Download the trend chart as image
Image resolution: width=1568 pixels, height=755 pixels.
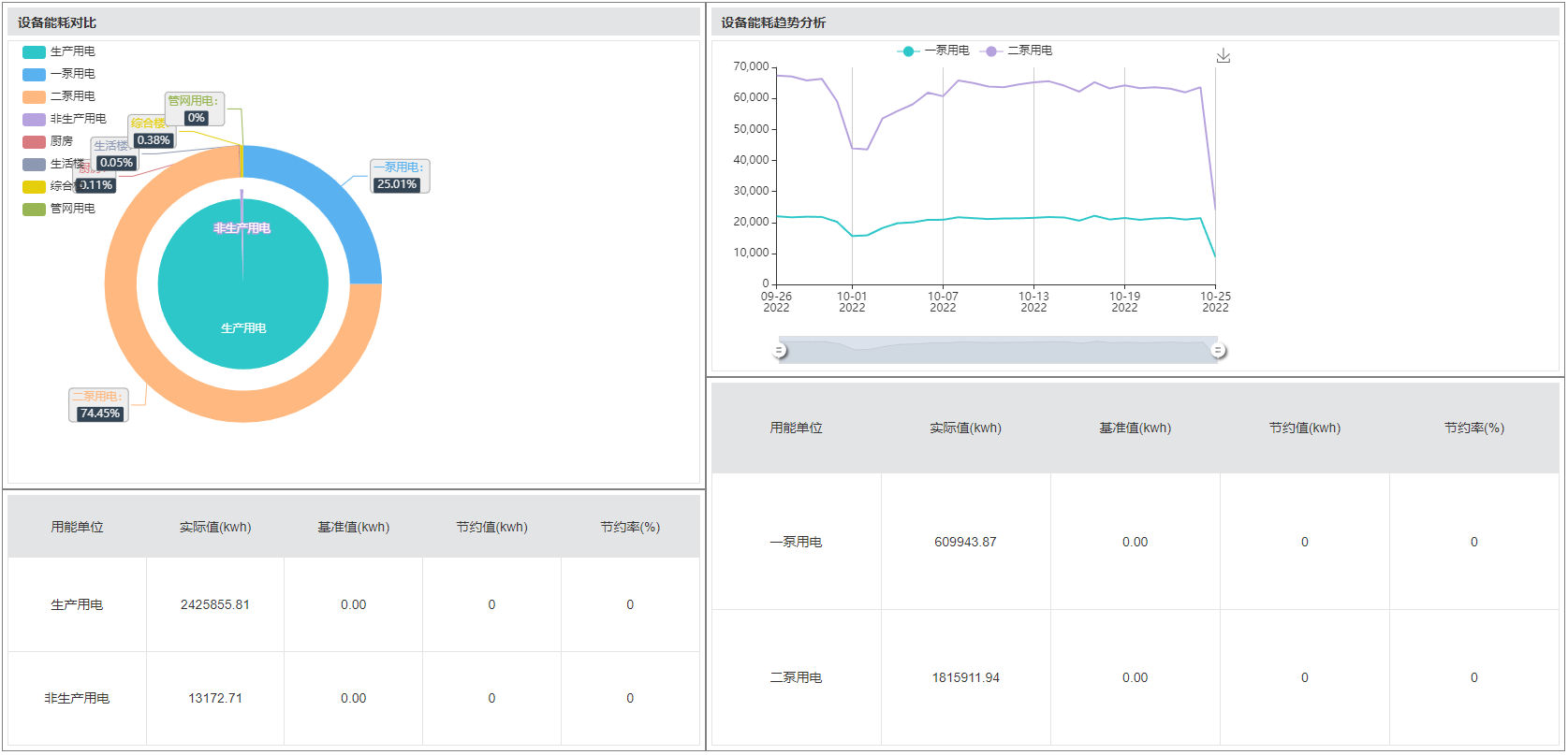pyautogui.click(x=1223, y=56)
